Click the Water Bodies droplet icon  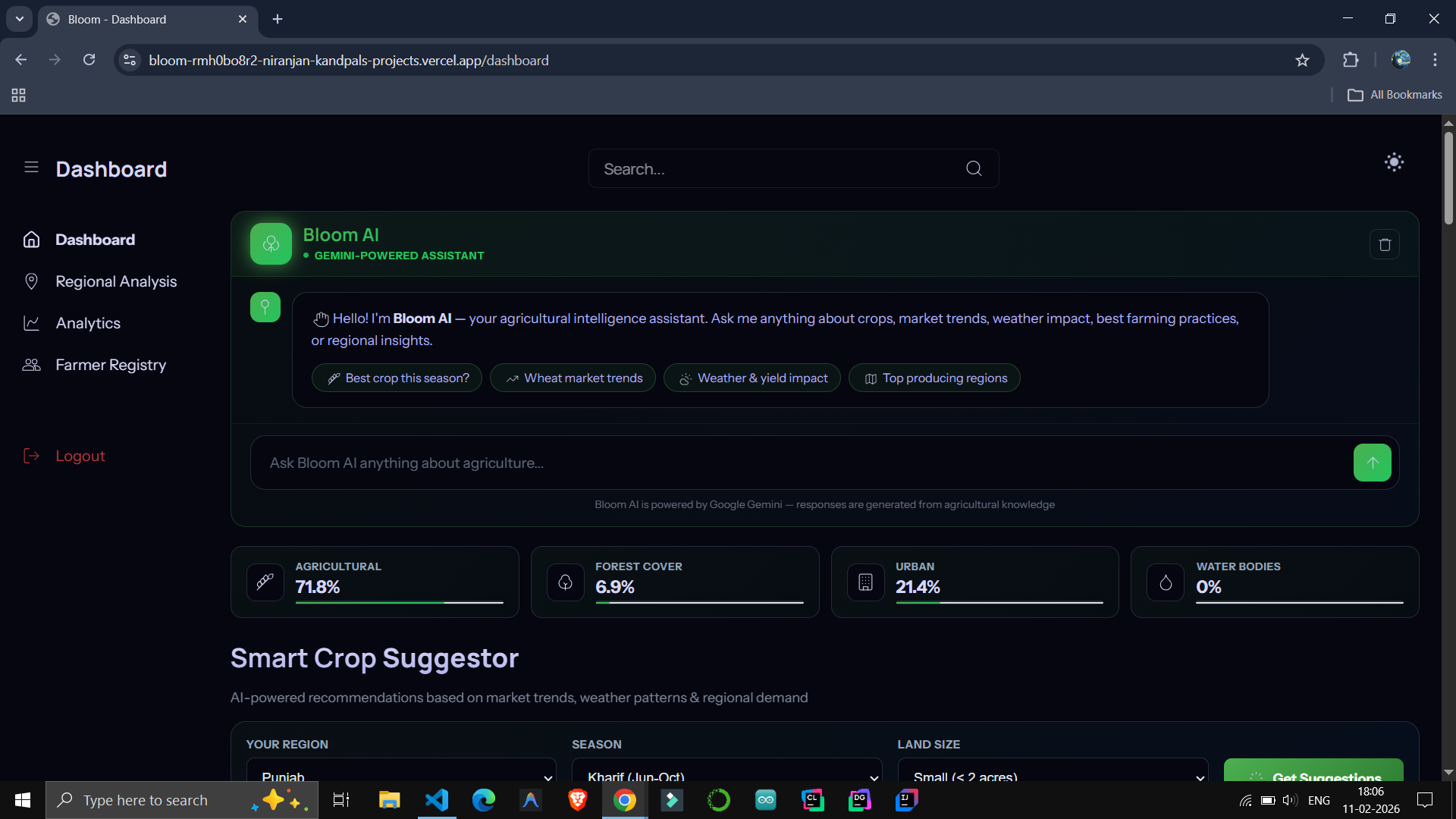coord(1166,582)
